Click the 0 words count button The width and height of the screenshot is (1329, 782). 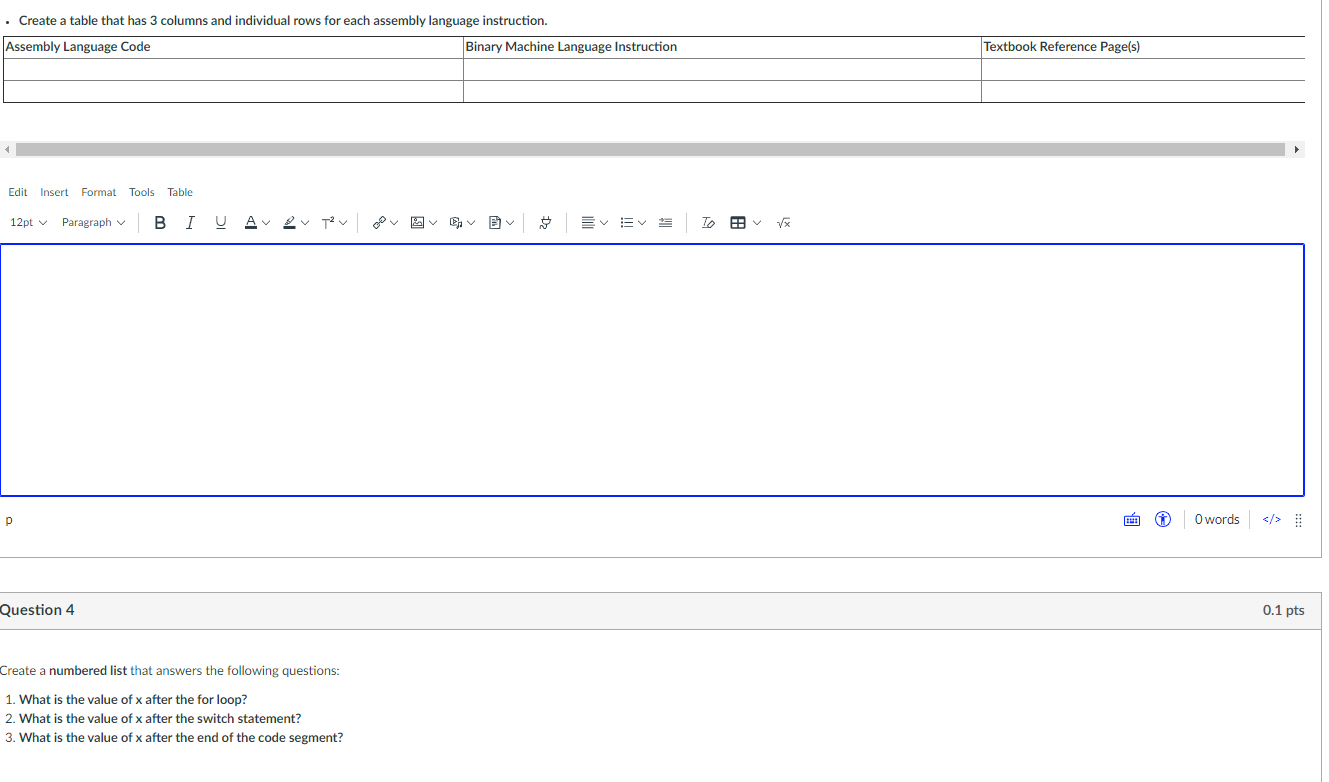coord(1217,520)
